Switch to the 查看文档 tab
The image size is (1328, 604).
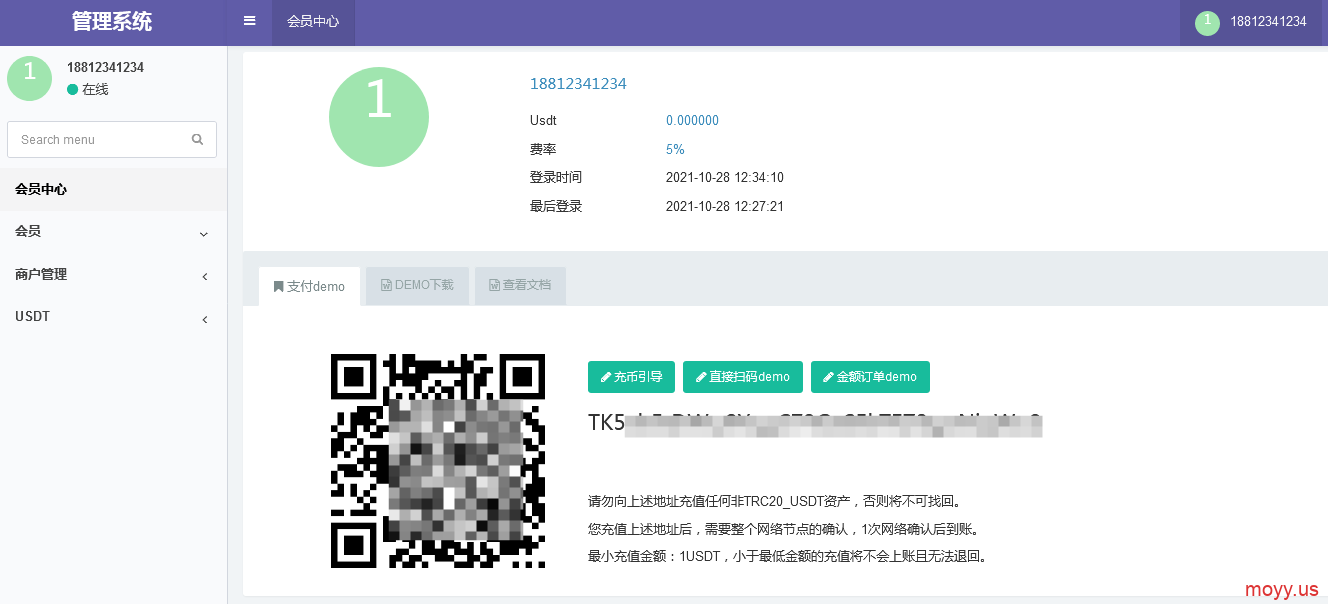click(x=520, y=285)
